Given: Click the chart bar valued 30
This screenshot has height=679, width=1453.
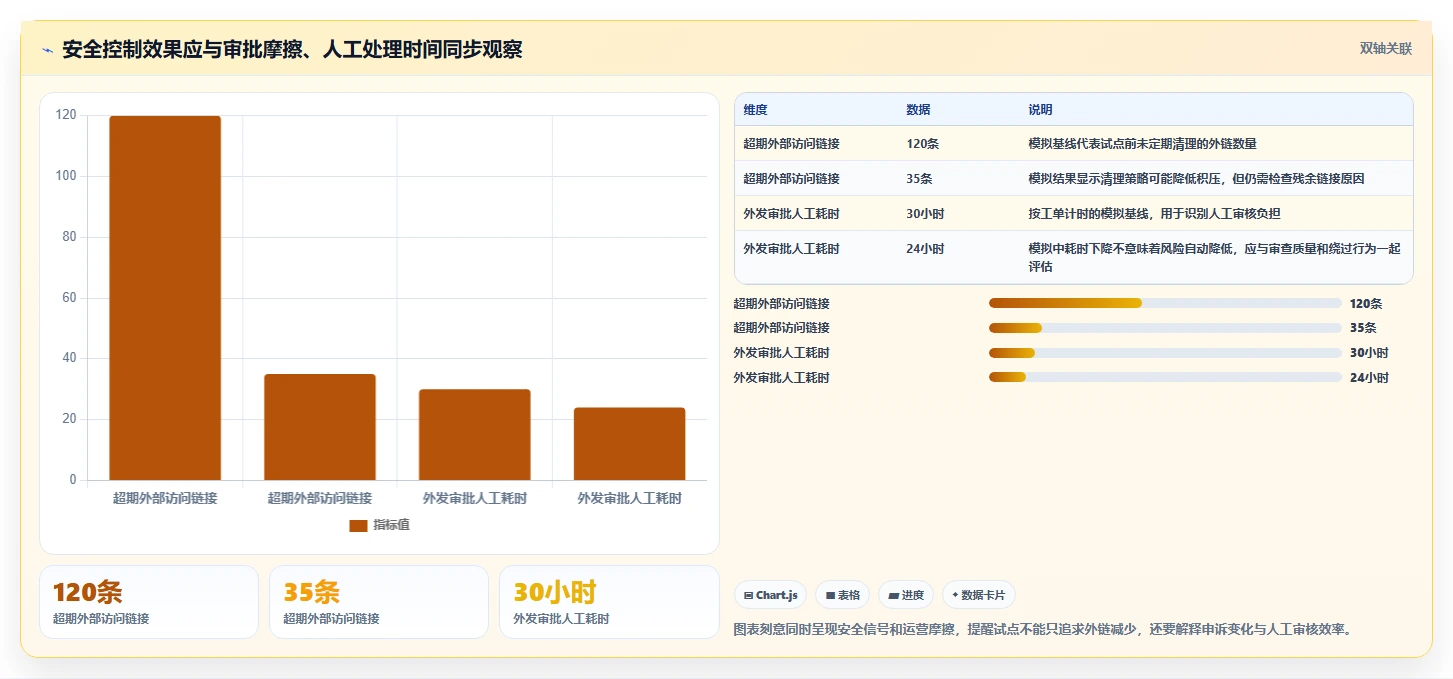Looking at the screenshot, I should (474, 435).
